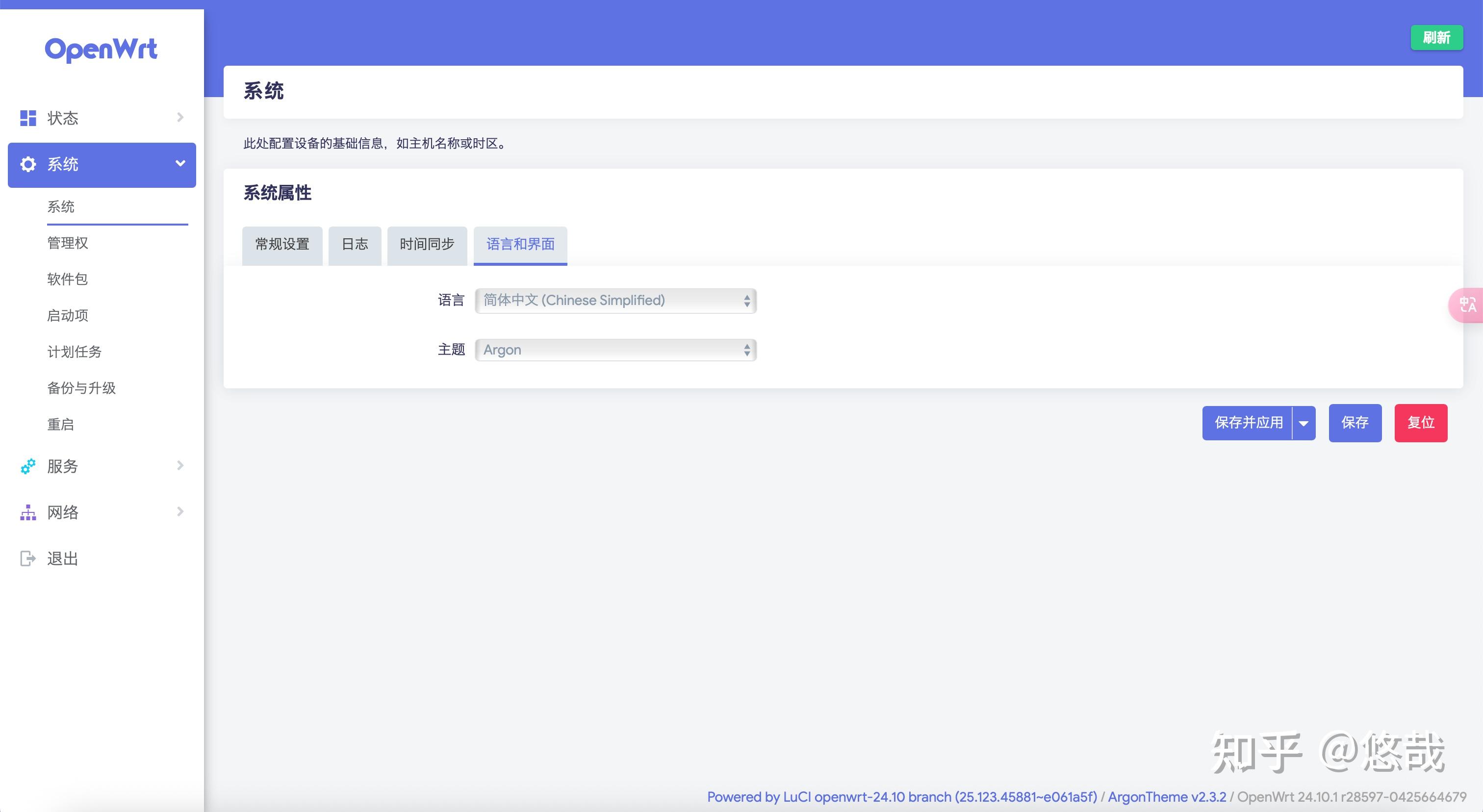
Task: Open the 语言 language dropdown
Action: tap(615, 300)
